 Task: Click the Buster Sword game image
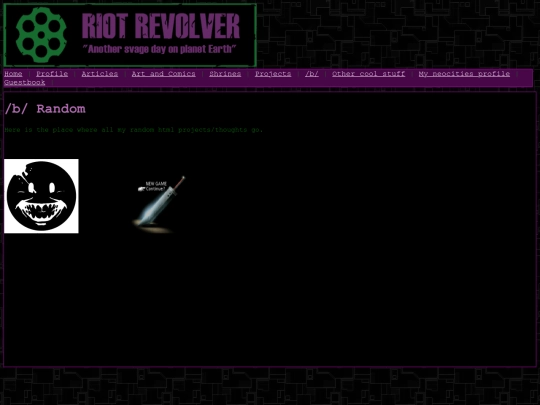point(159,205)
